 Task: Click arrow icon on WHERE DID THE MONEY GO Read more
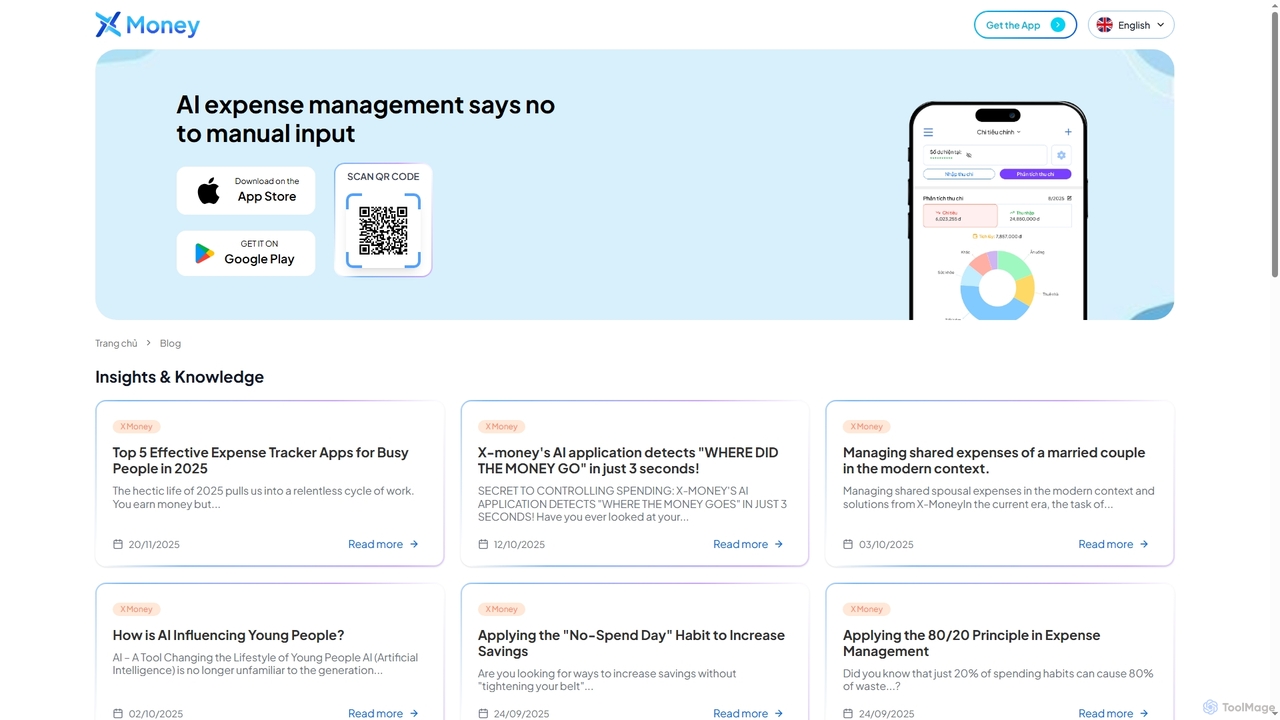[x=779, y=544]
